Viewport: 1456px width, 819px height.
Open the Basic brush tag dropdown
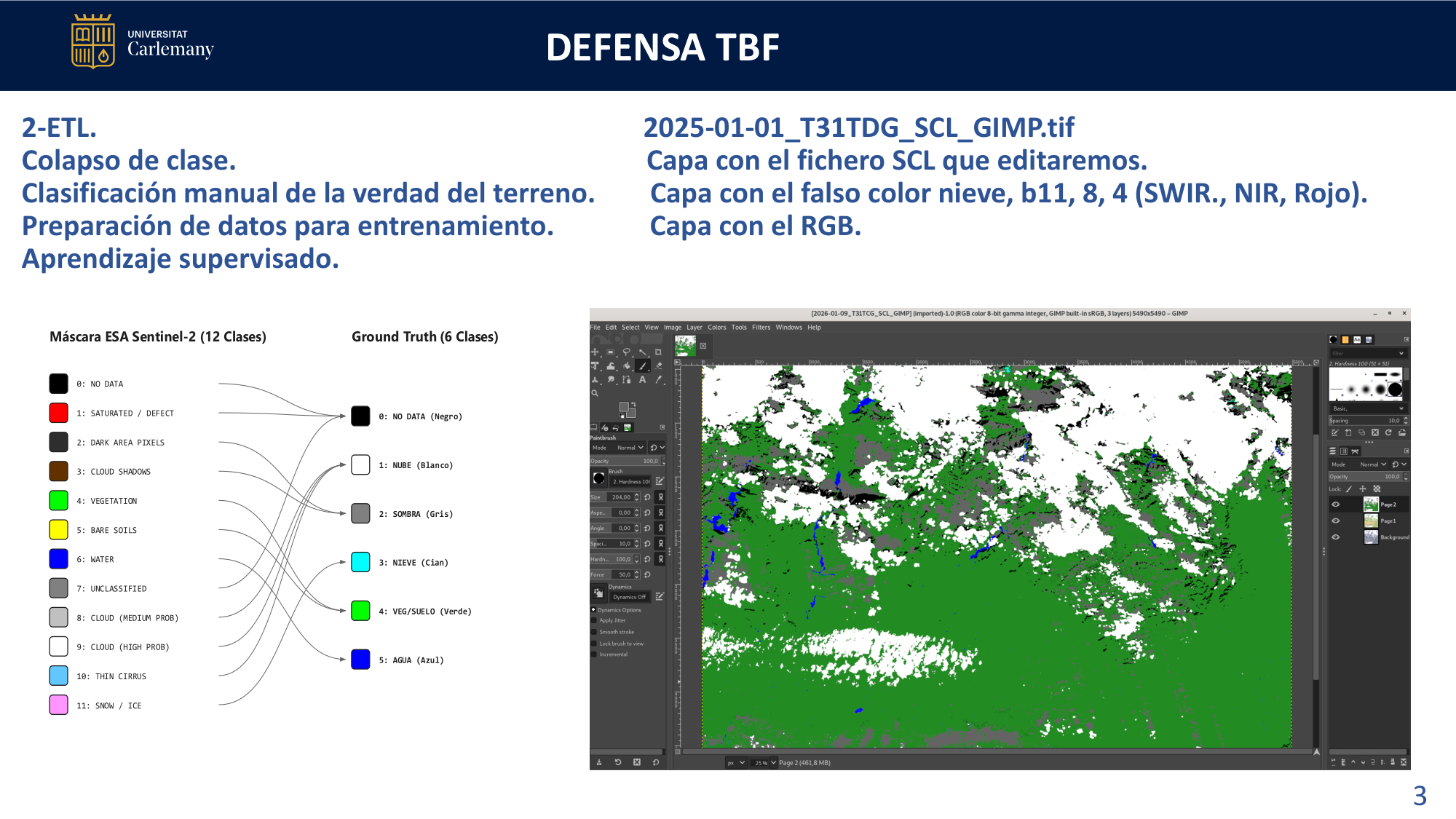point(1401,408)
